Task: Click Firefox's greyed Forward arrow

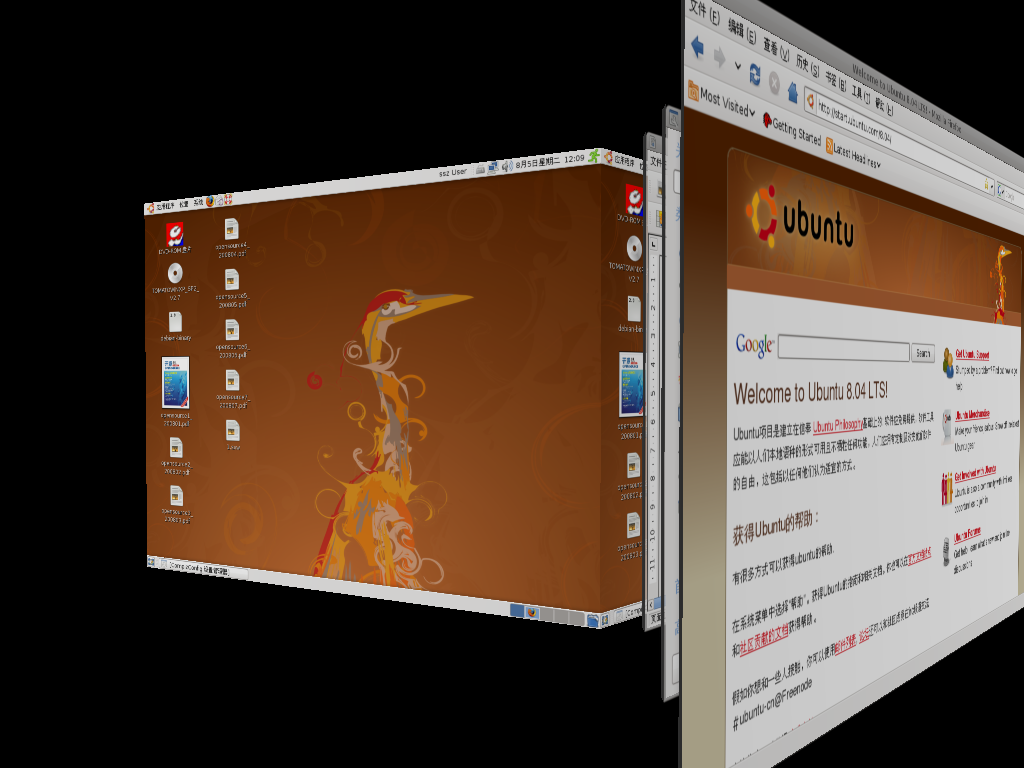Action: [720, 57]
